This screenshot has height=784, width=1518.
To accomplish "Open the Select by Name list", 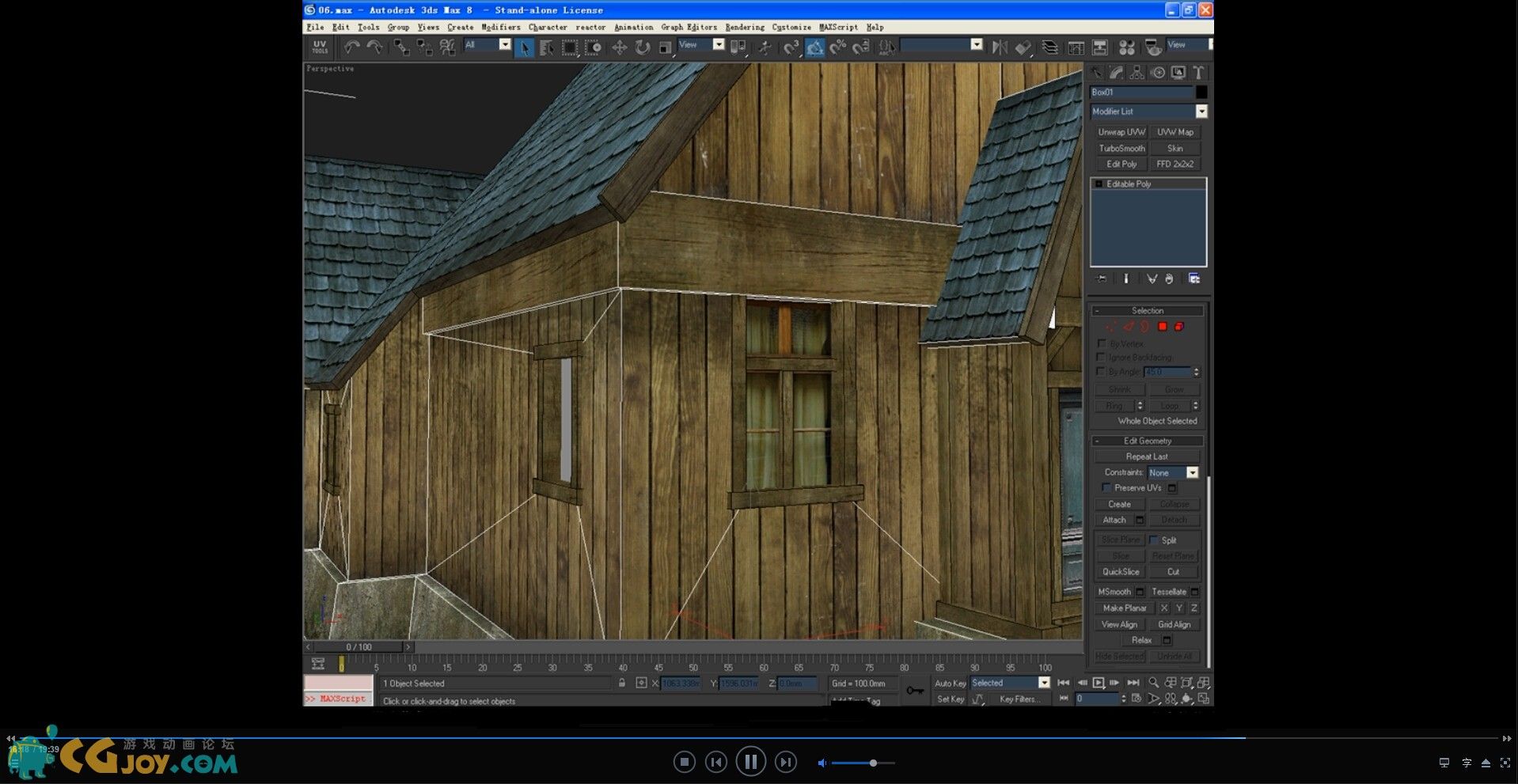I will 547,47.
